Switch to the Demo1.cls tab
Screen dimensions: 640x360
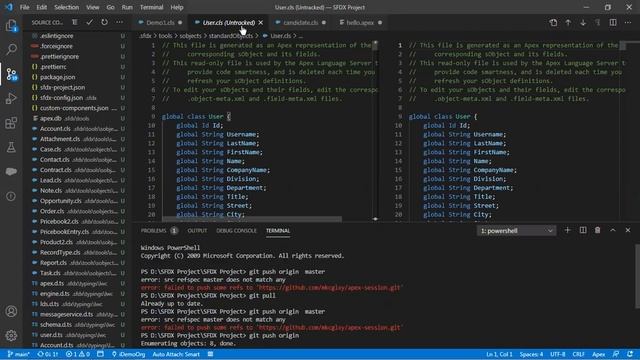click(x=160, y=22)
